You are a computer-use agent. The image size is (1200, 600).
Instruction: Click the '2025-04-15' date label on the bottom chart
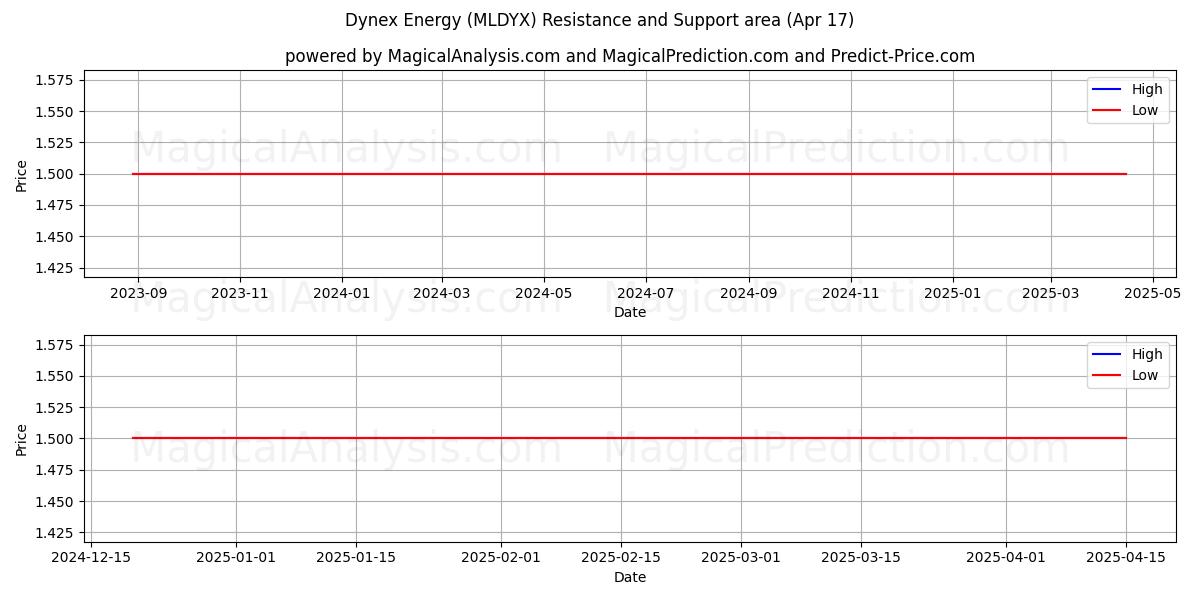[1125, 558]
